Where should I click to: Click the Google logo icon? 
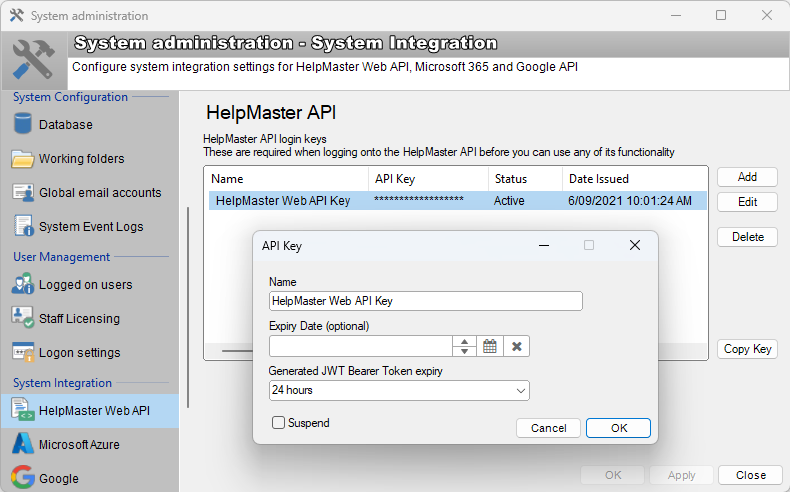(x=23, y=477)
